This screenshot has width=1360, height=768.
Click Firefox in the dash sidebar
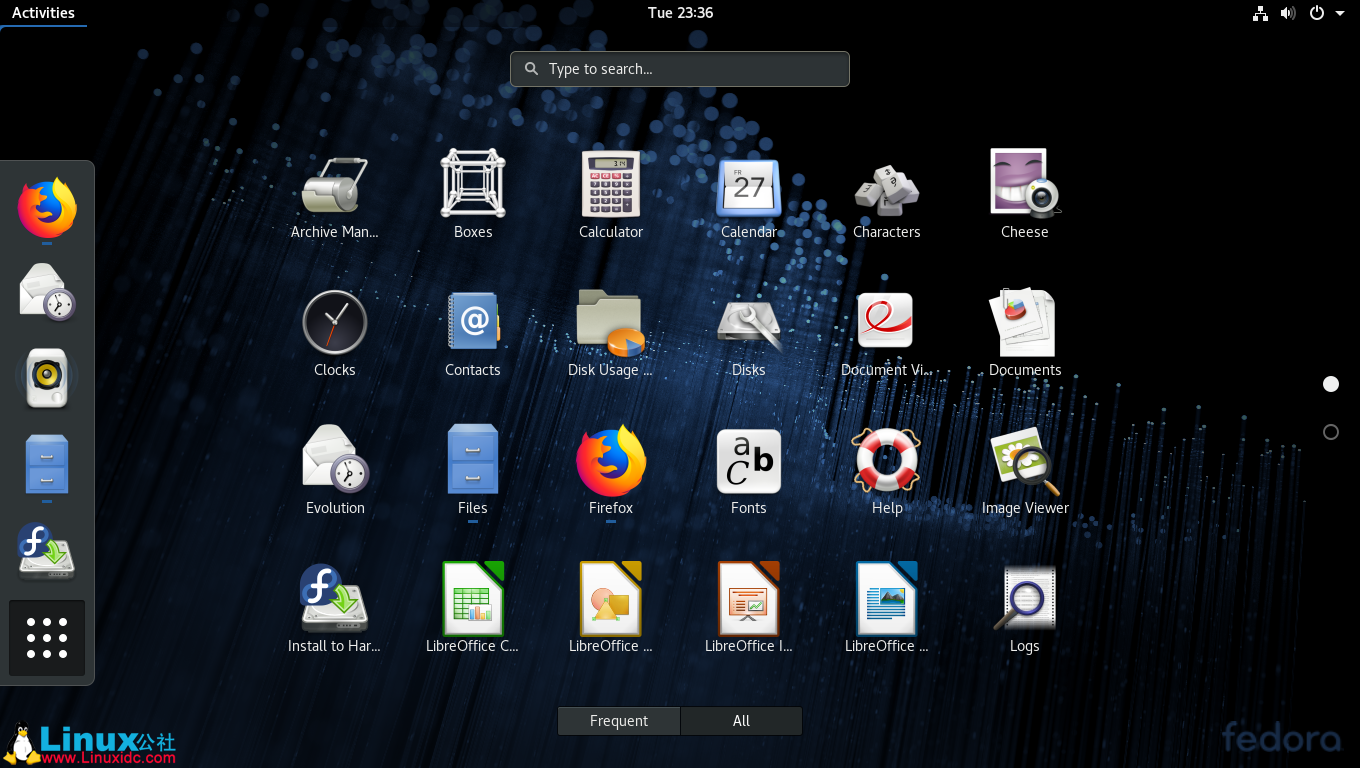pos(47,207)
